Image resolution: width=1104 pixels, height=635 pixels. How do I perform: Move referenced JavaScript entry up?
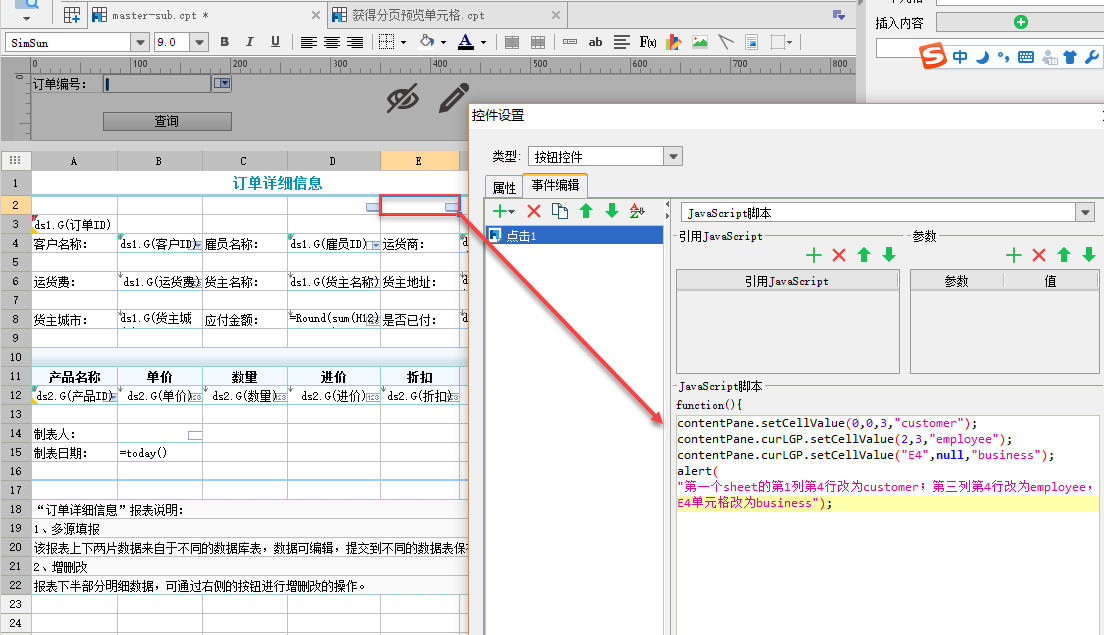pyautogui.click(x=864, y=255)
